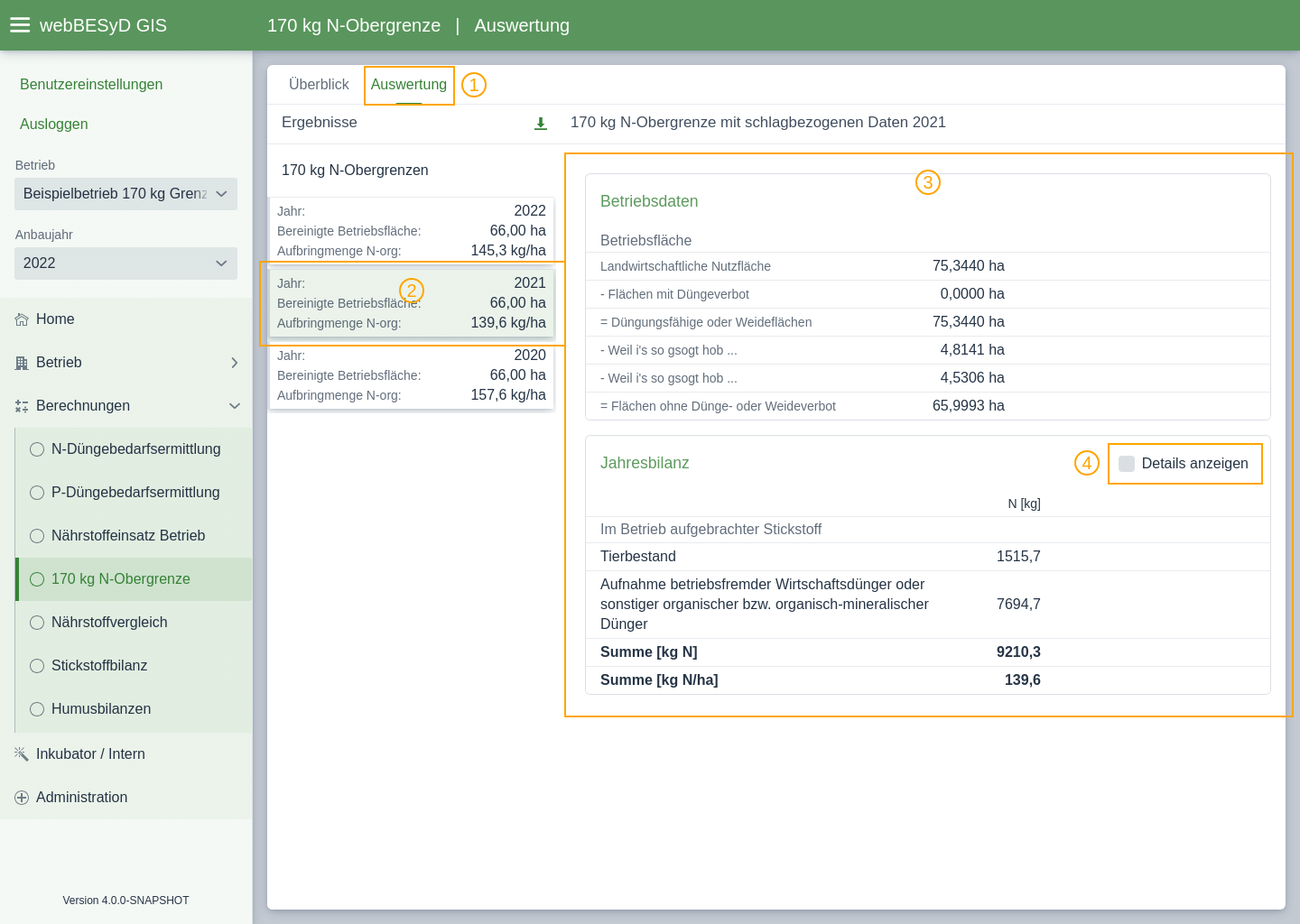Viewport: 1300px width, 924px height.
Task: Select the Nährstoffvergleich radio circle
Action: pyautogui.click(x=37, y=623)
